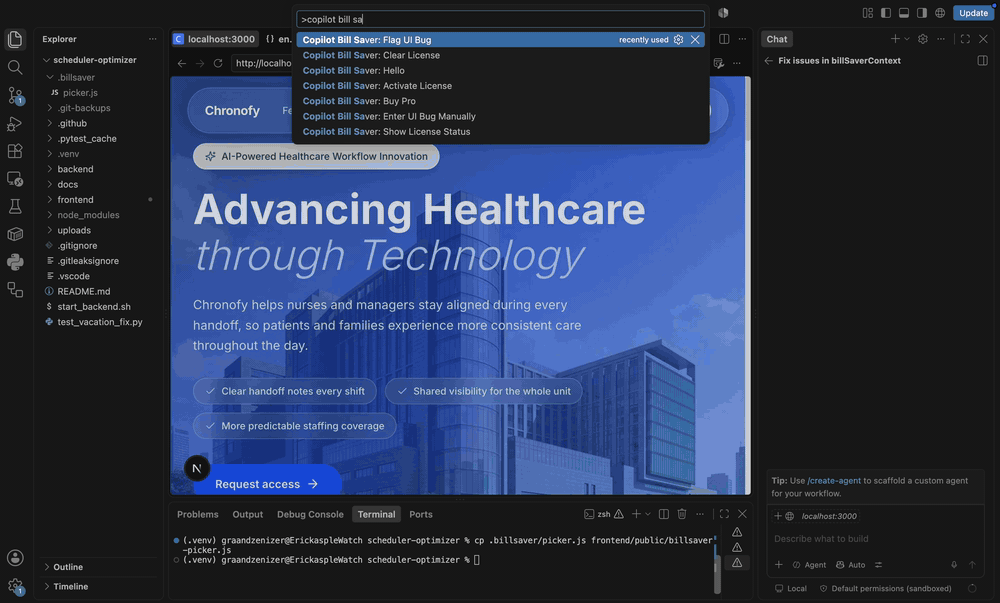Remove Flag UI Bug from recently used
This screenshot has height=603, width=1000.
coord(695,40)
